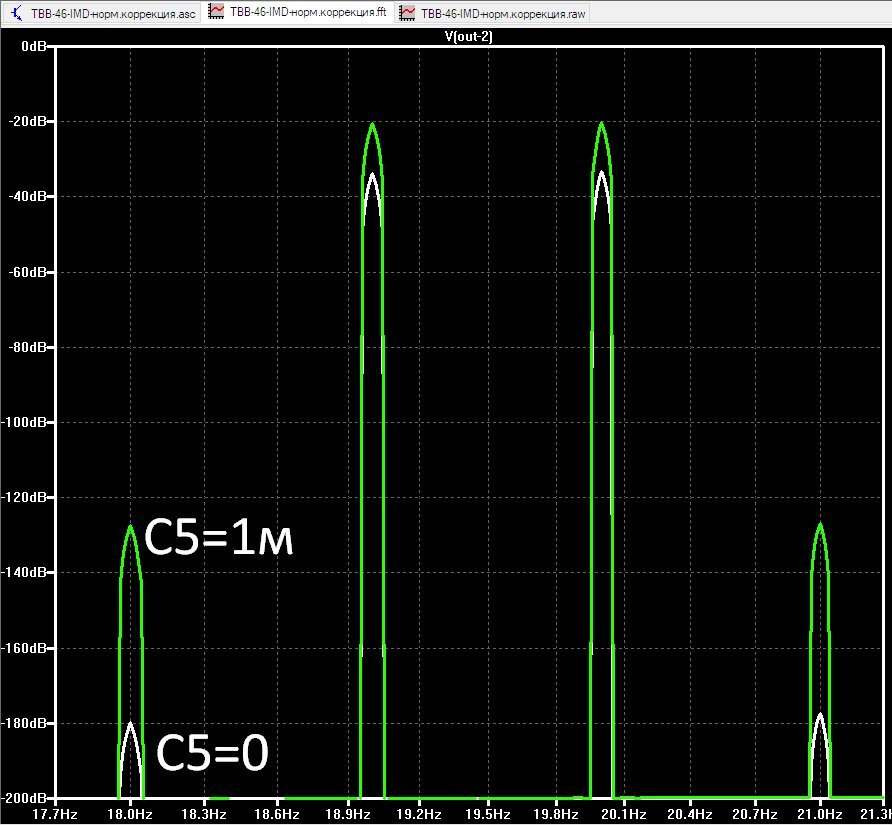Click the 18.0Hz frequency axis label
The height and width of the screenshot is (825, 892).
click(x=130, y=814)
